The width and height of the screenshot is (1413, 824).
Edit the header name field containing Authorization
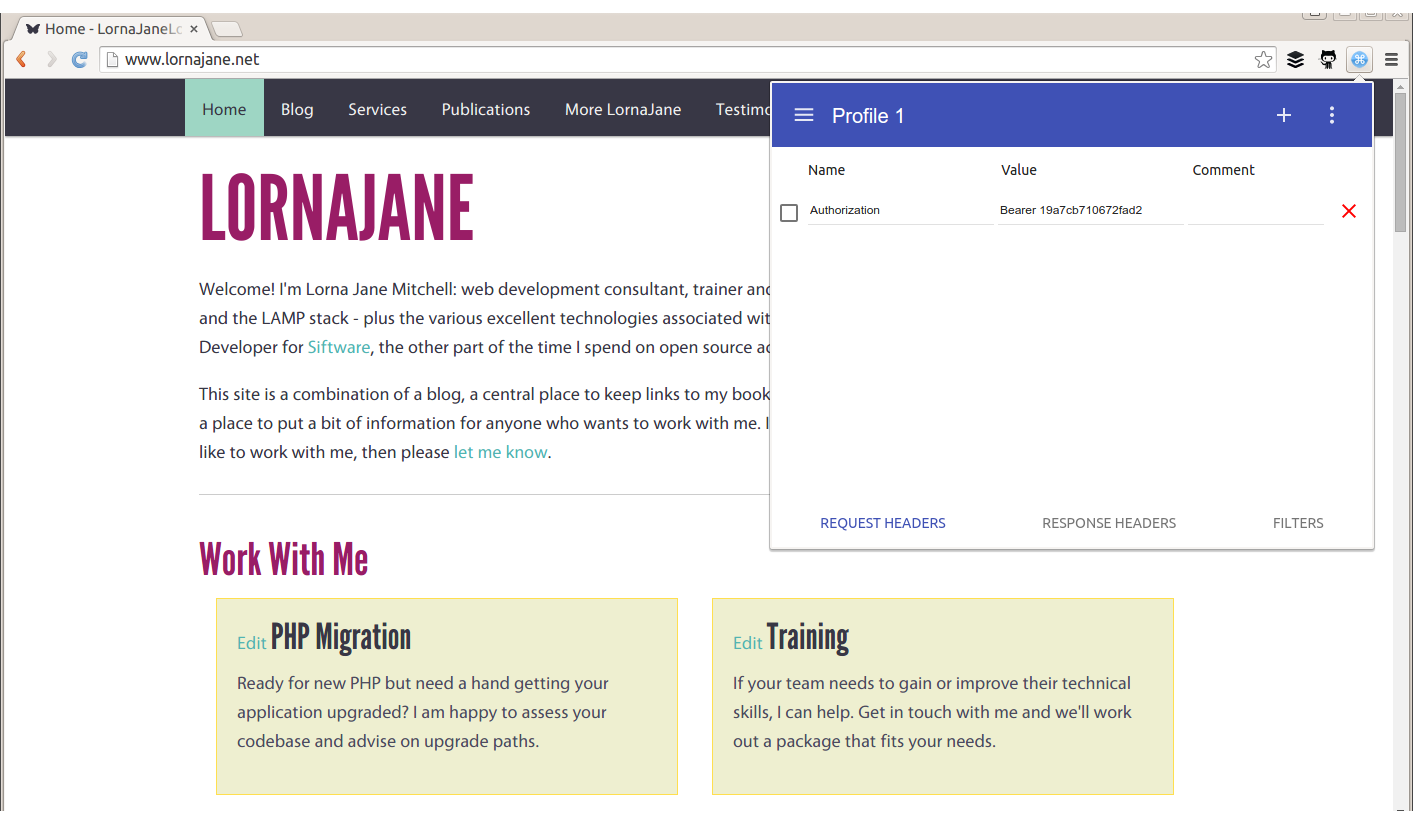click(x=900, y=211)
